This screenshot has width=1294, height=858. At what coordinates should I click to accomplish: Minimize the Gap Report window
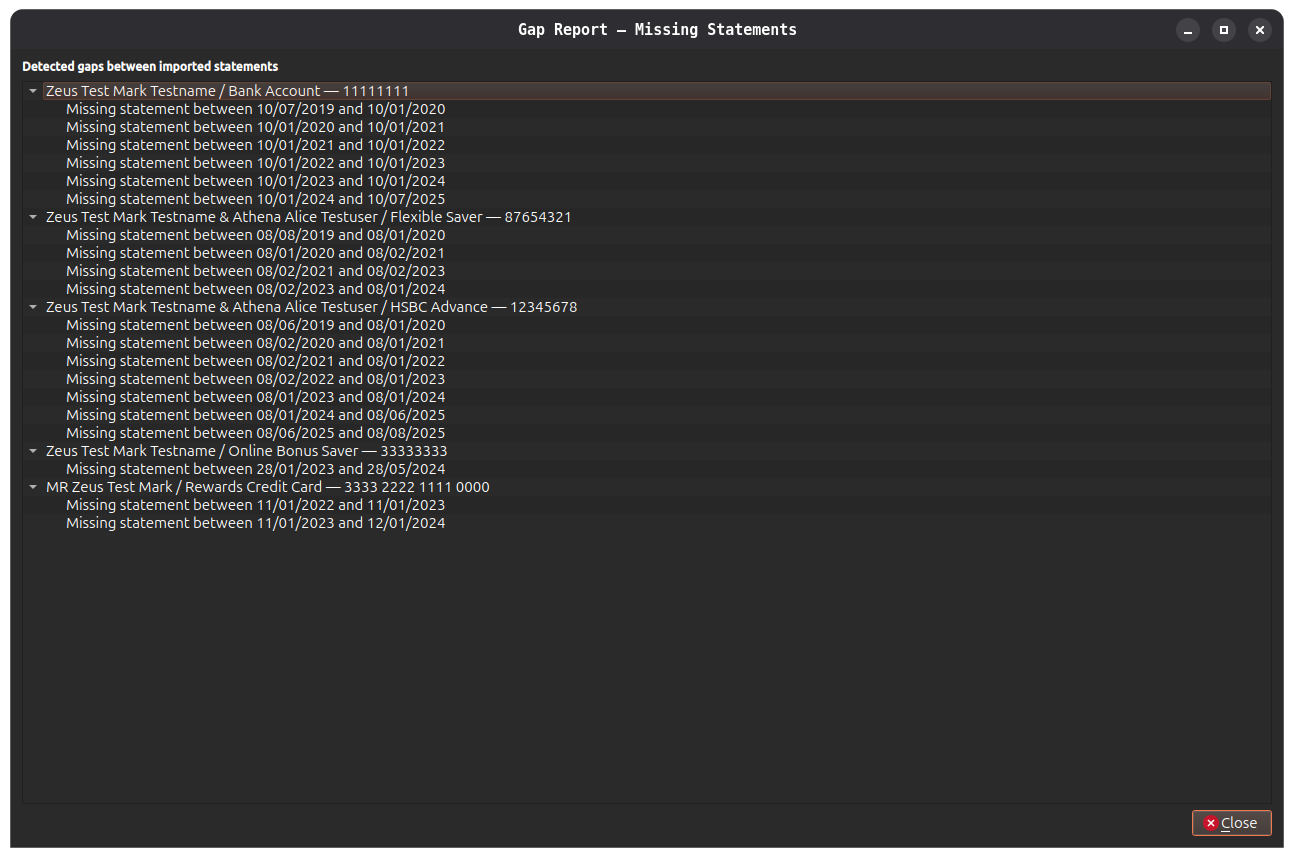point(1188,30)
